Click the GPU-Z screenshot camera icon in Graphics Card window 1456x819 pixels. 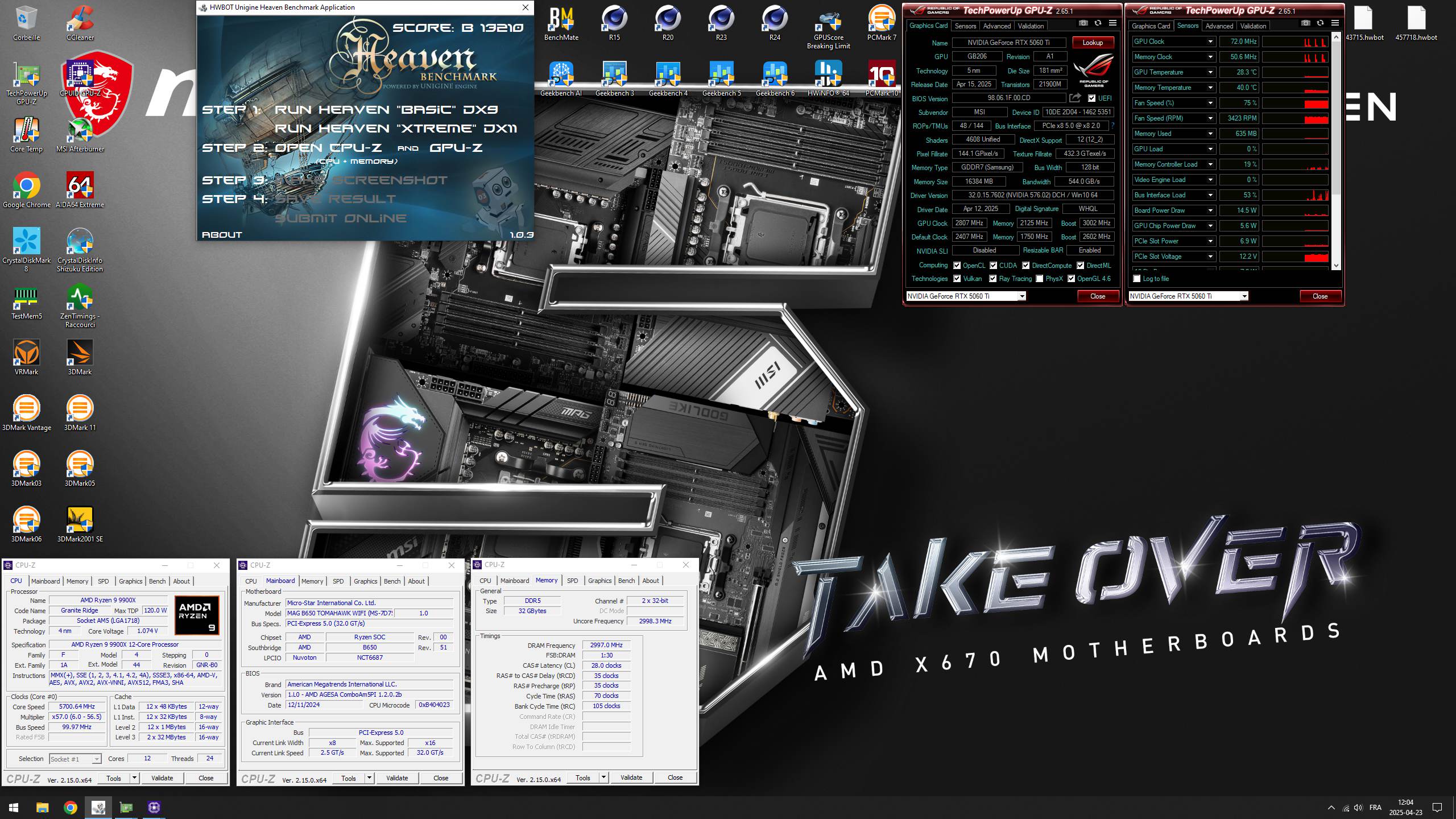click(1083, 23)
